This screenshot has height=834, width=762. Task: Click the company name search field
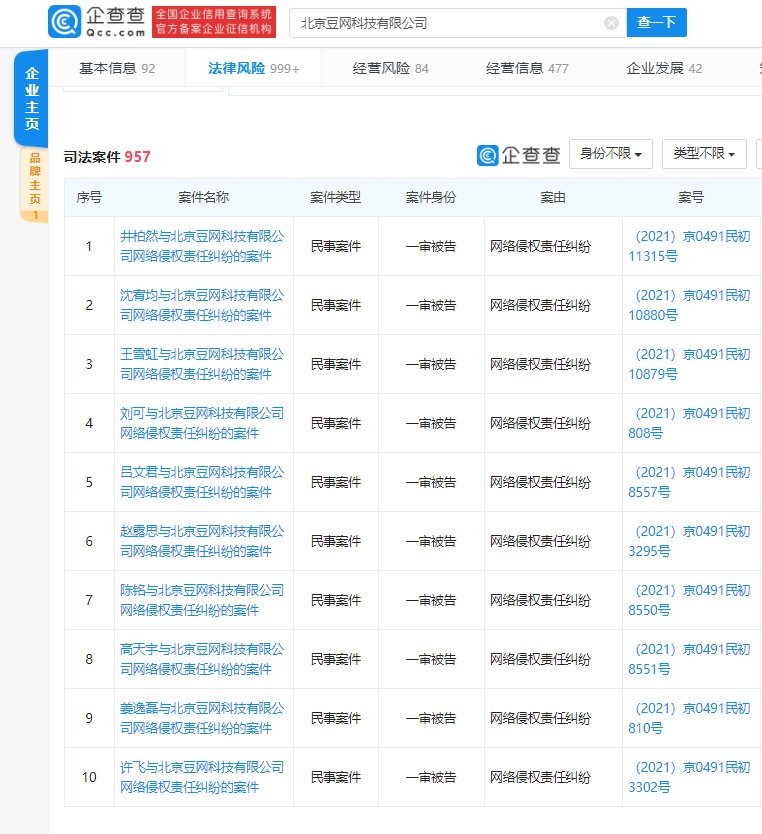[450, 23]
